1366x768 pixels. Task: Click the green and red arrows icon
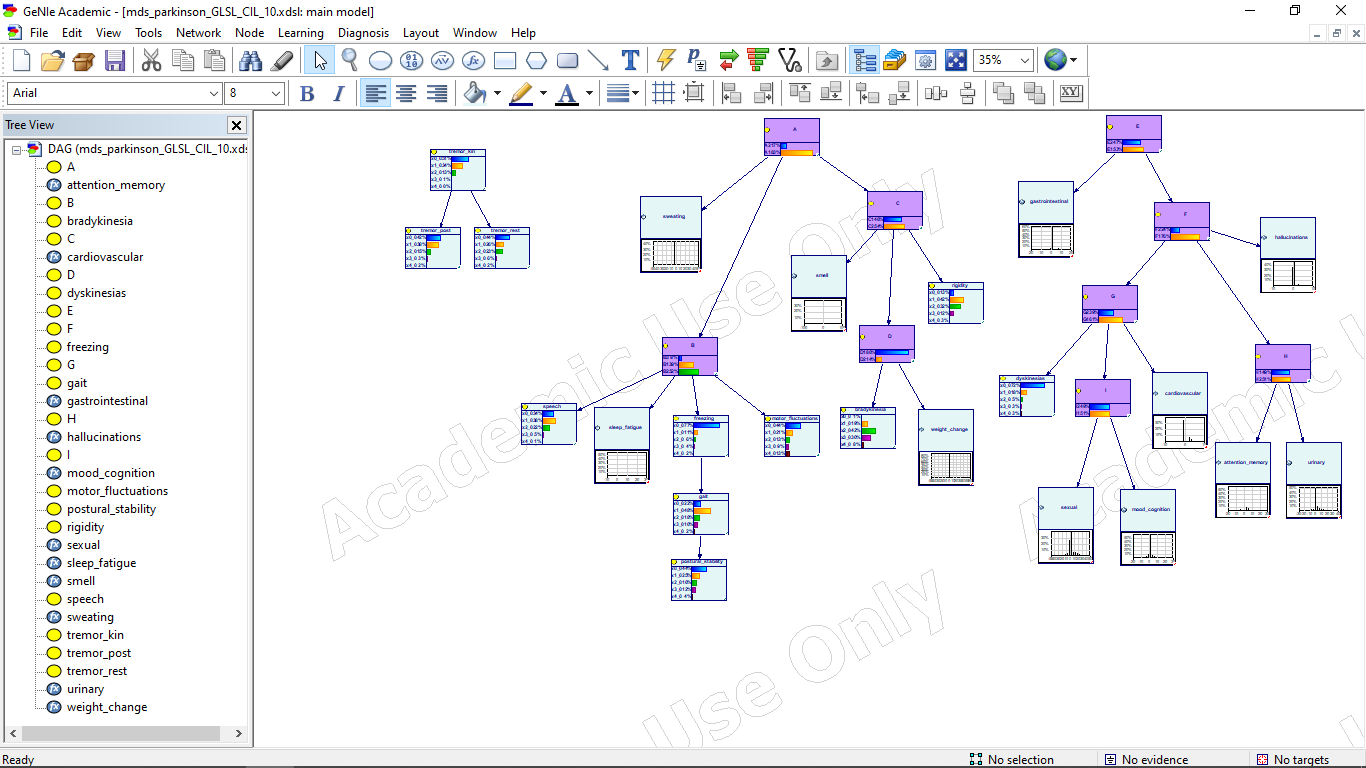pyautogui.click(x=728, y=60)
